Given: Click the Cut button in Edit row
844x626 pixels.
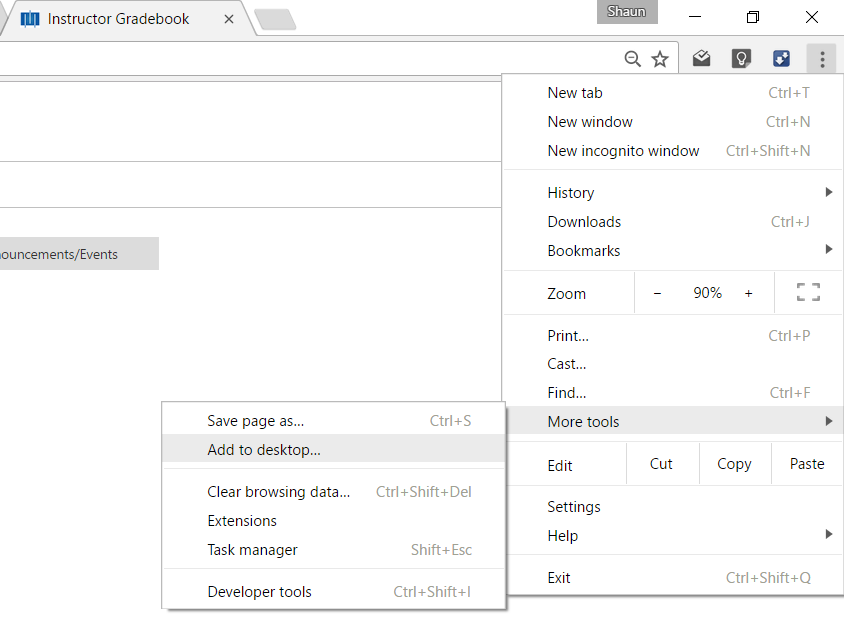Looking at the screenshot, I should pyautogui.click(x=662, y=464).
